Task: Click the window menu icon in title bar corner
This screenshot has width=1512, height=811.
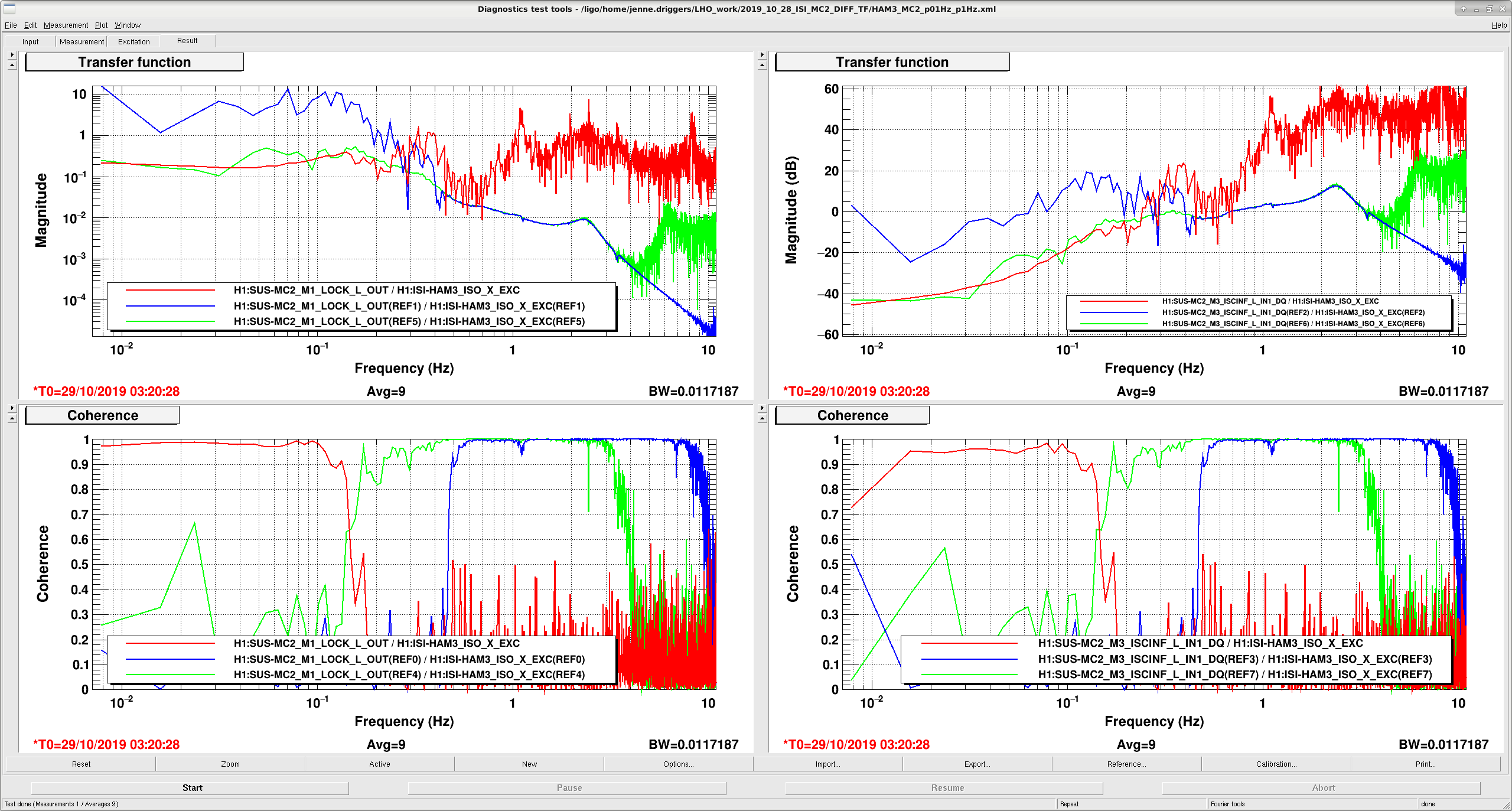Action: tap(9, 9)
